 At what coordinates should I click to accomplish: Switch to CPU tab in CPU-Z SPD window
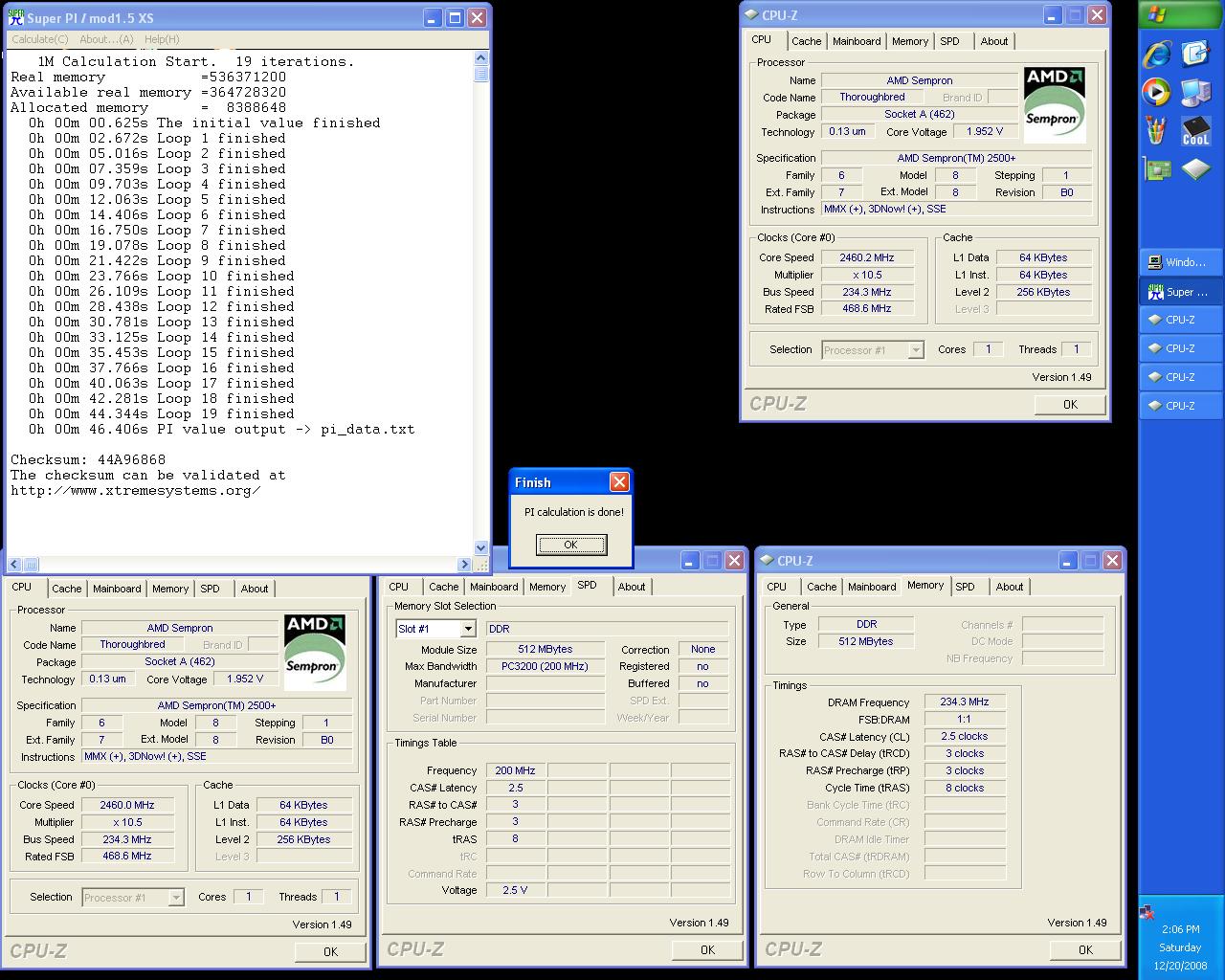pyautogui.click(x=399, y=587)
